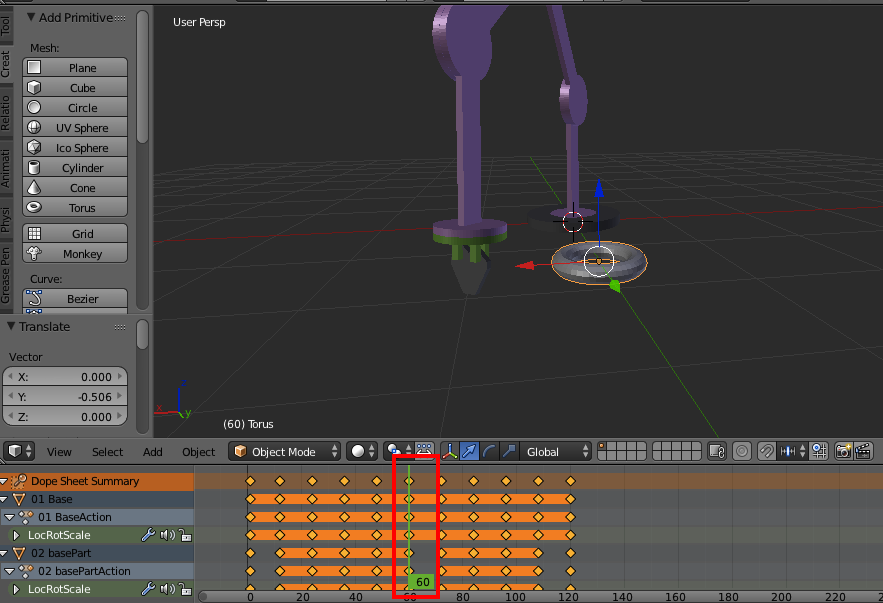The image size is (883, 603).
Task: Click the second scene layer grid block
Action: pyautogui.click(x=676, y=452)
